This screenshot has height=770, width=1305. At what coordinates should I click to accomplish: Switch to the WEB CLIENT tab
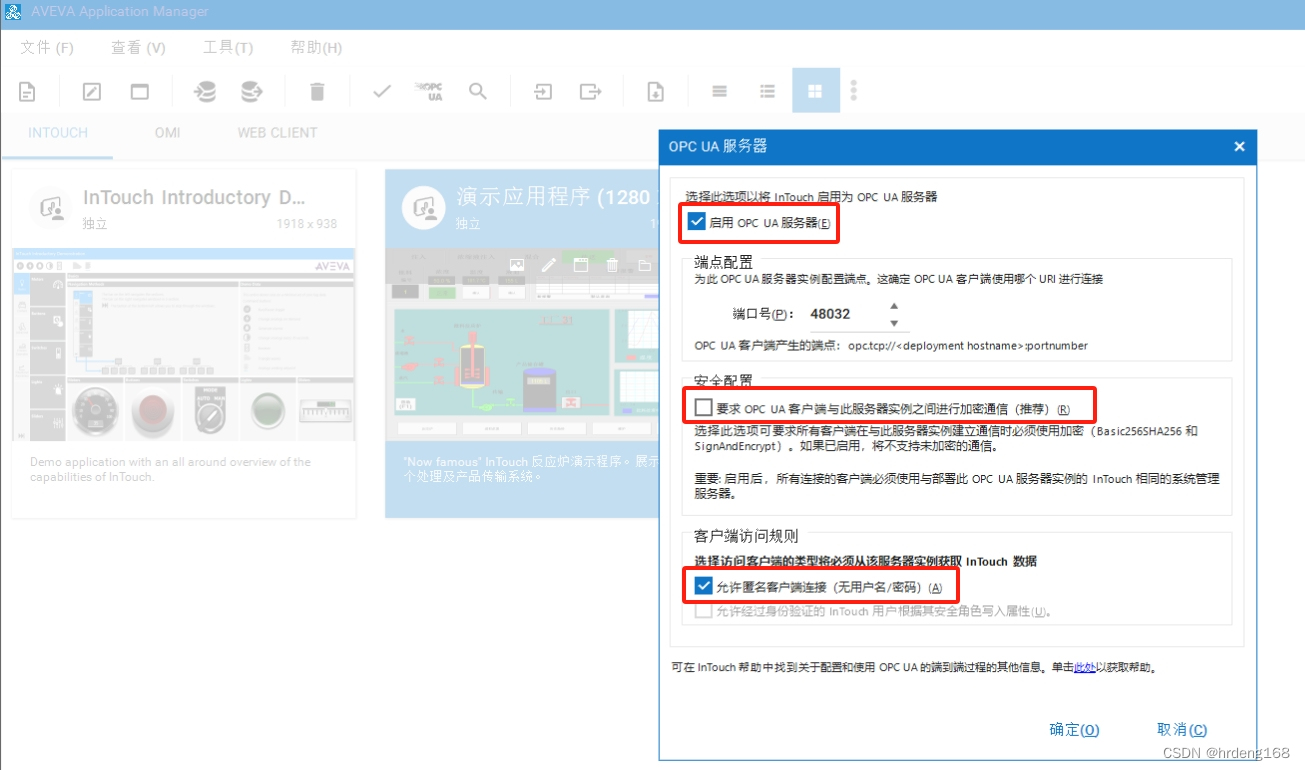277,132
